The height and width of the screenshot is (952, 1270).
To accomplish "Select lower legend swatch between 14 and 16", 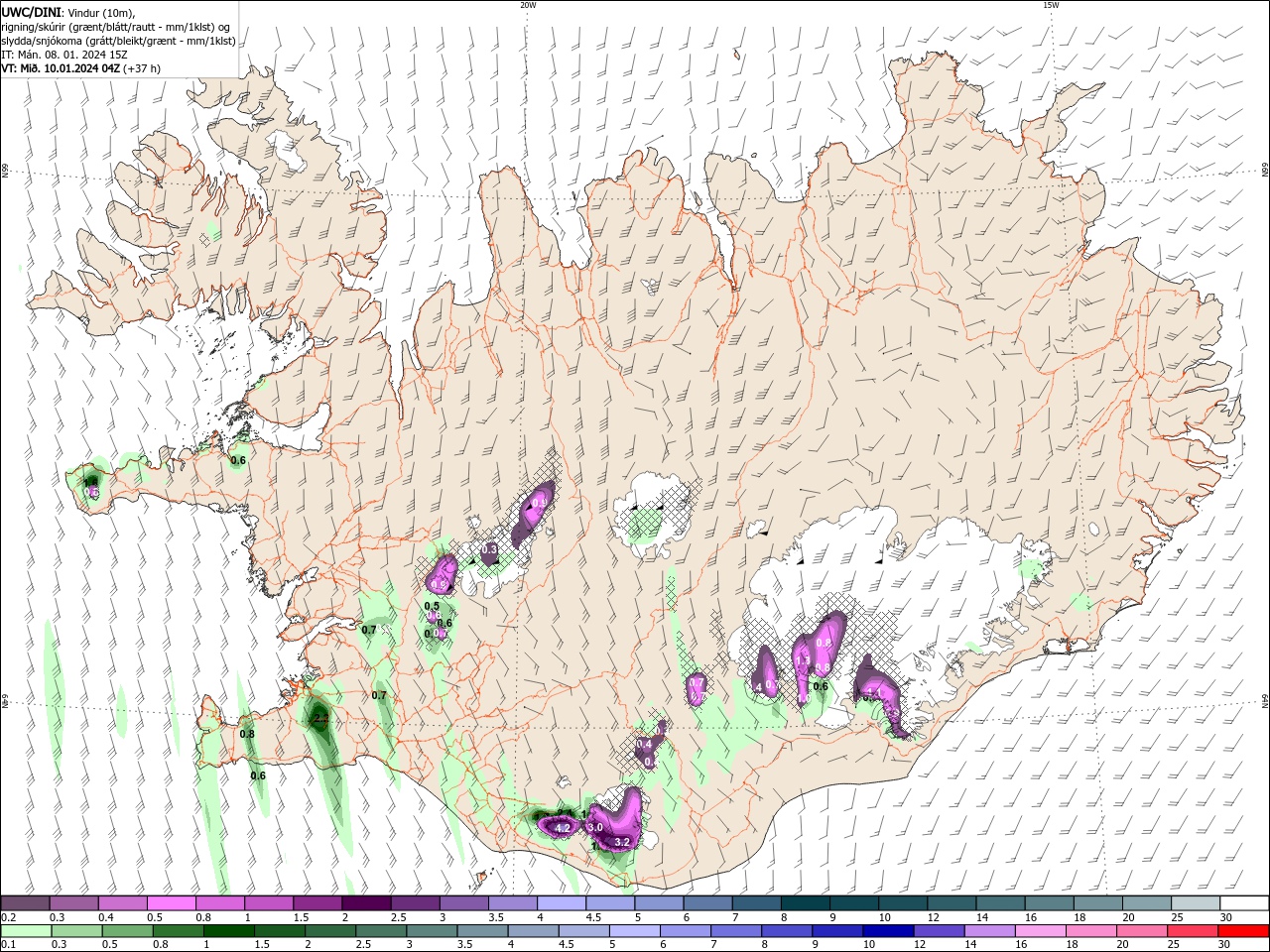I will pos(989,932).
